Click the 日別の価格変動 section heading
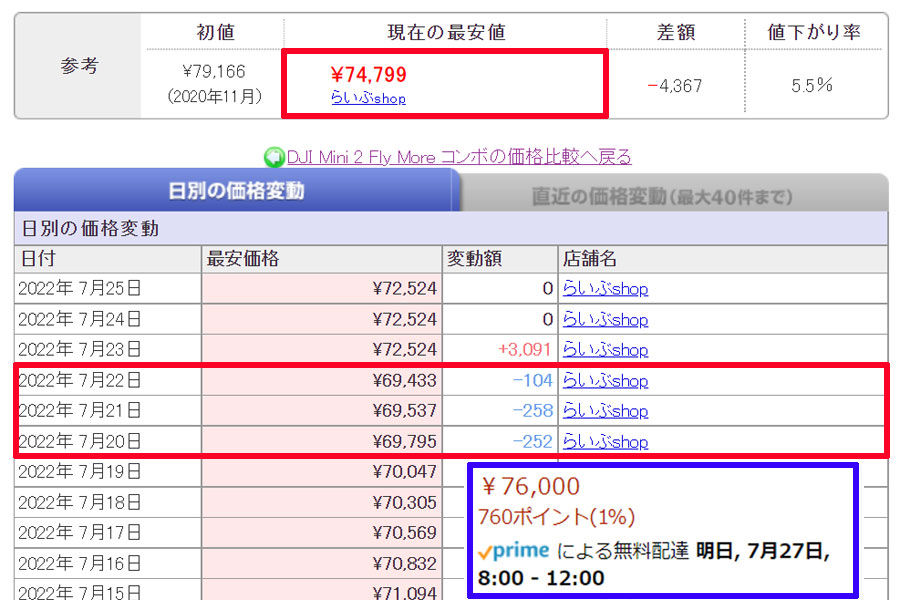 click(x=90, y=229)
